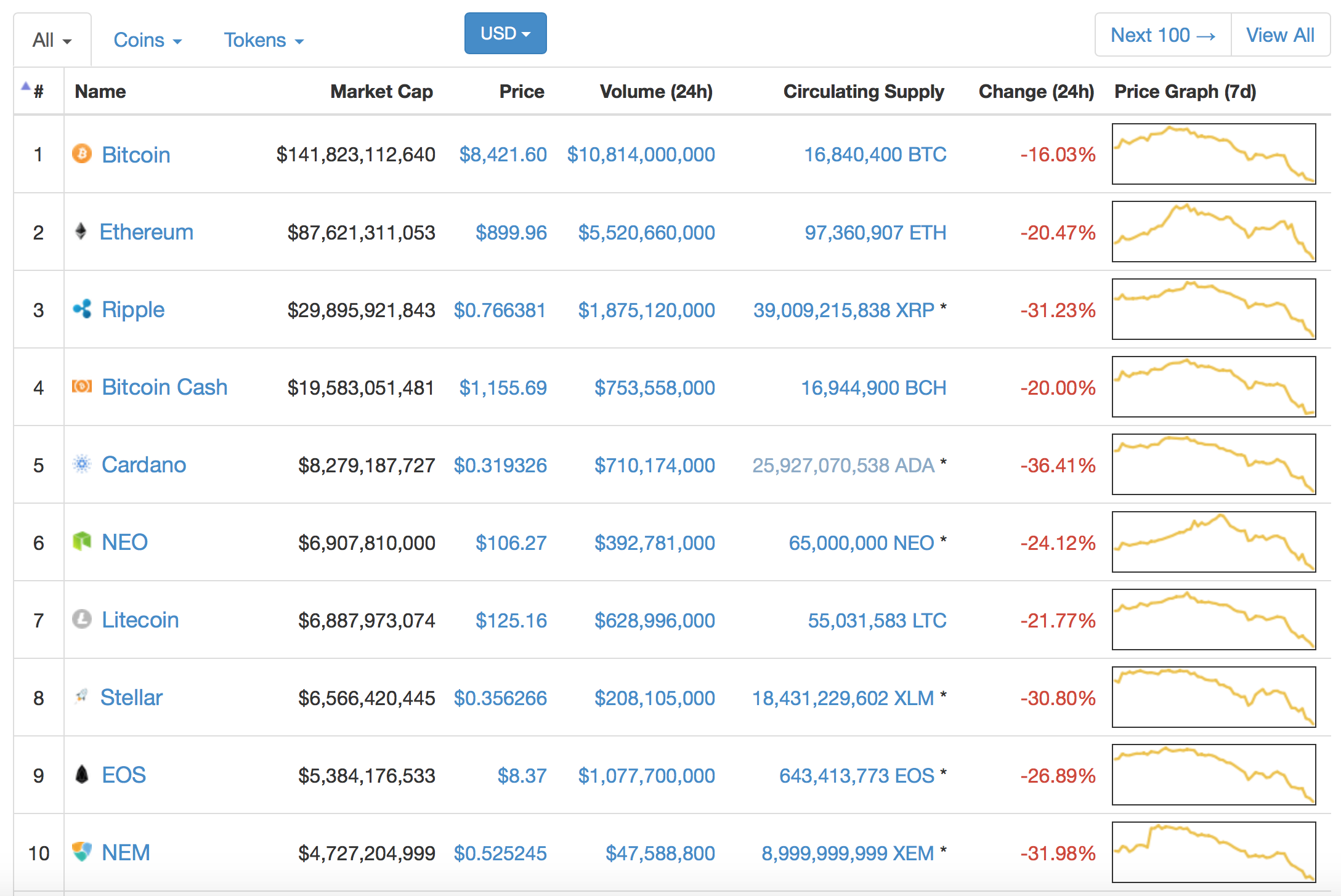Viewport: 1341px width, 896px height.
Task: Open the USD currency dropdown
Action: 505,33
